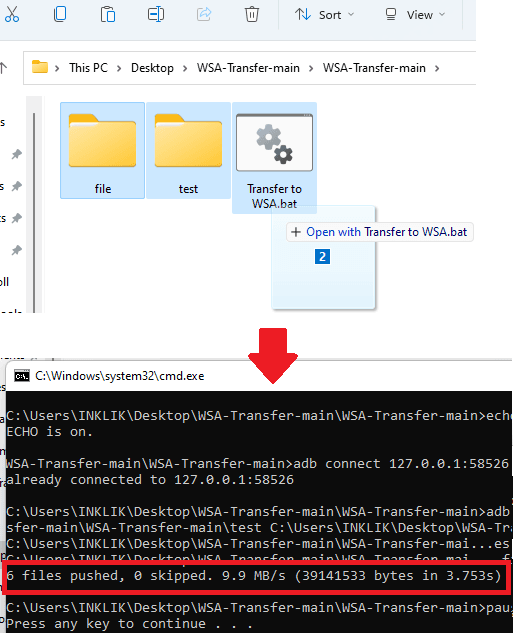
Task: Select the test folder
Action: pyautogui.click(x=188, y=151)
